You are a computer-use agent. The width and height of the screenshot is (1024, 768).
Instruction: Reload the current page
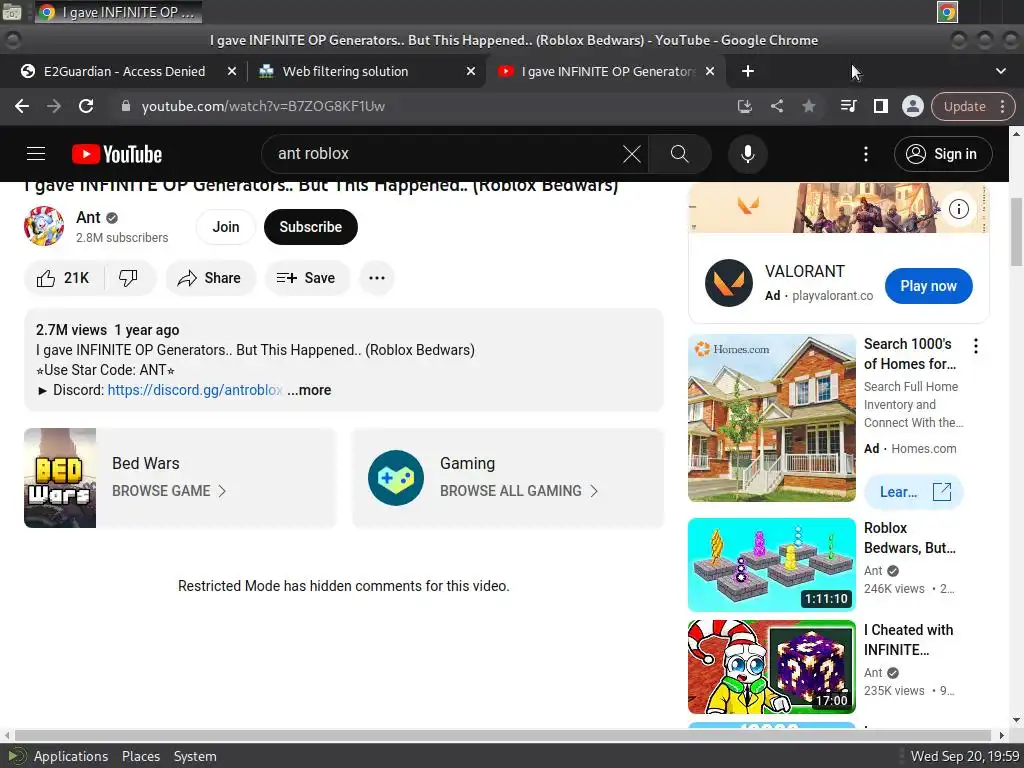click(86, 106)
